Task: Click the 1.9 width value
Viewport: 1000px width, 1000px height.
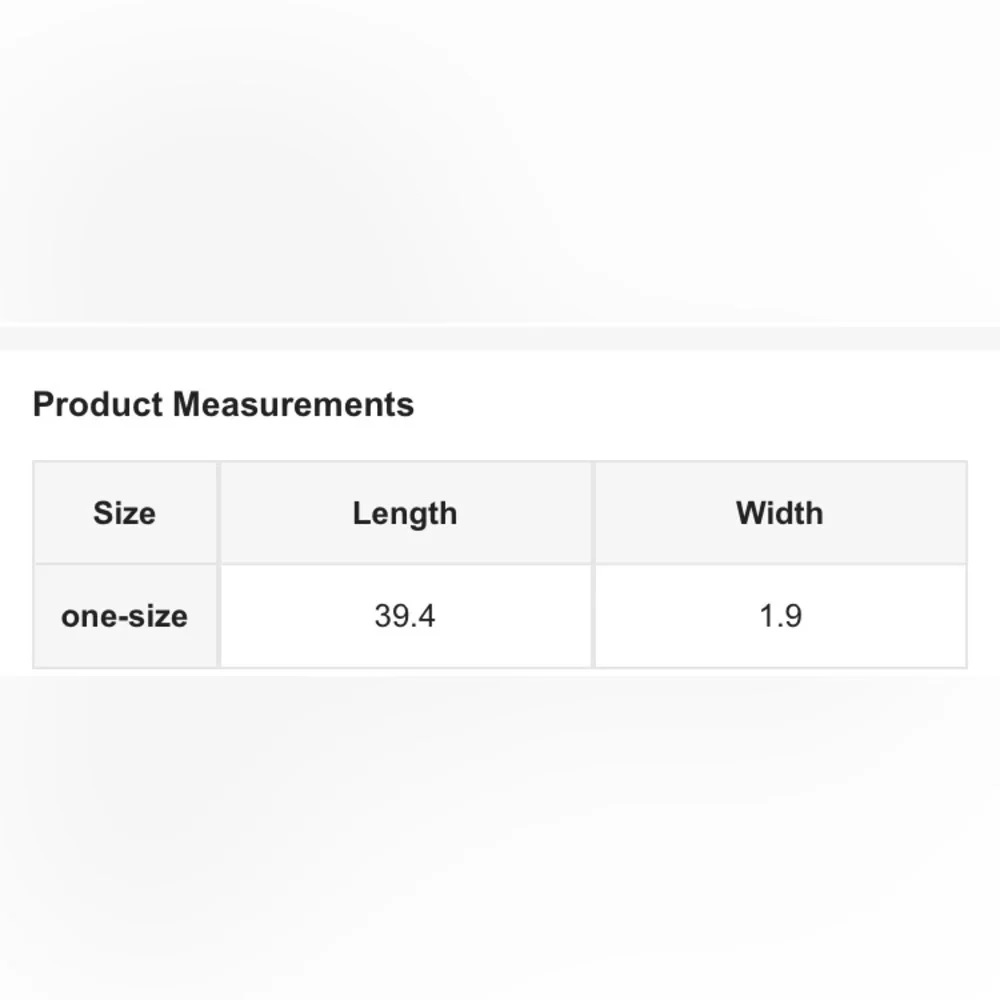Action: [x=781, y=616]
